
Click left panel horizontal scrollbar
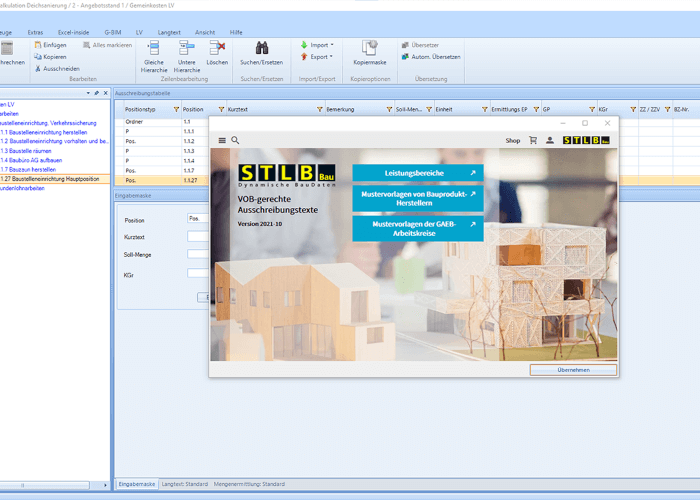pyautogui.click(x=45, y=485)
